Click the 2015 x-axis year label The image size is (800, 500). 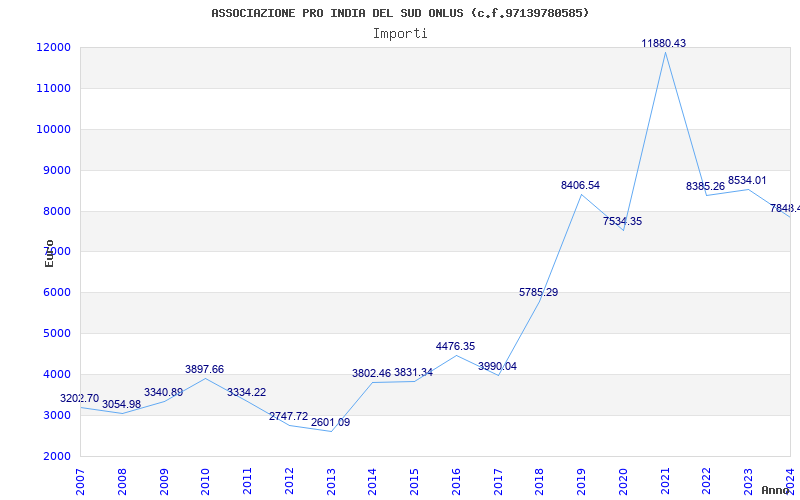click(414, 482)
